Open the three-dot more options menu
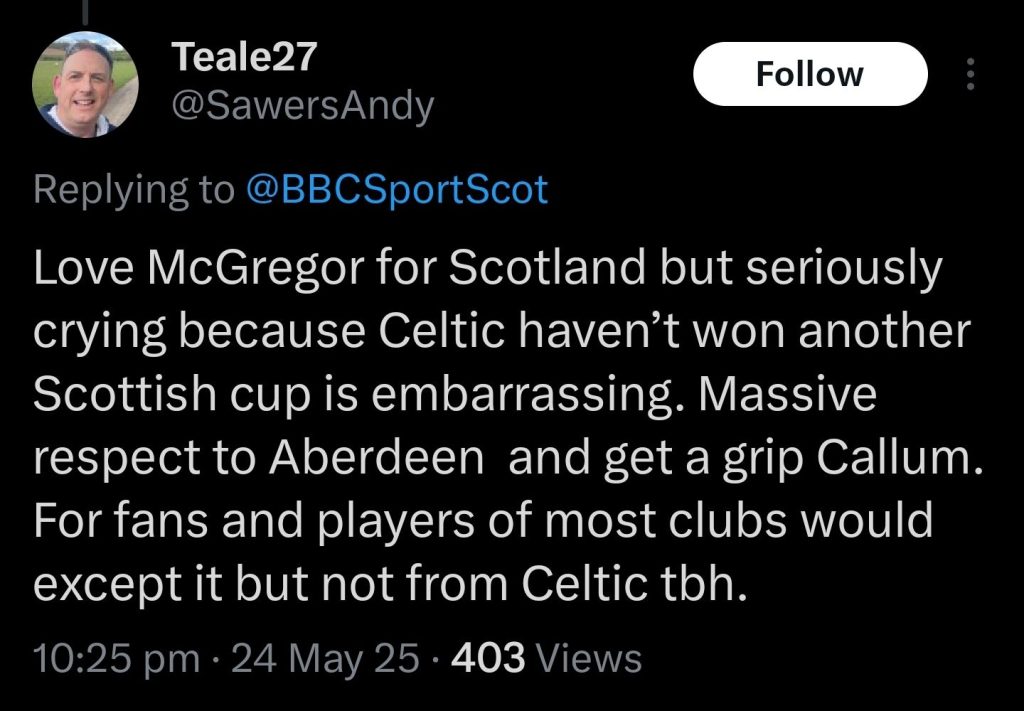The height and width of the screenshot is (711, 1024). coord(970,74)
